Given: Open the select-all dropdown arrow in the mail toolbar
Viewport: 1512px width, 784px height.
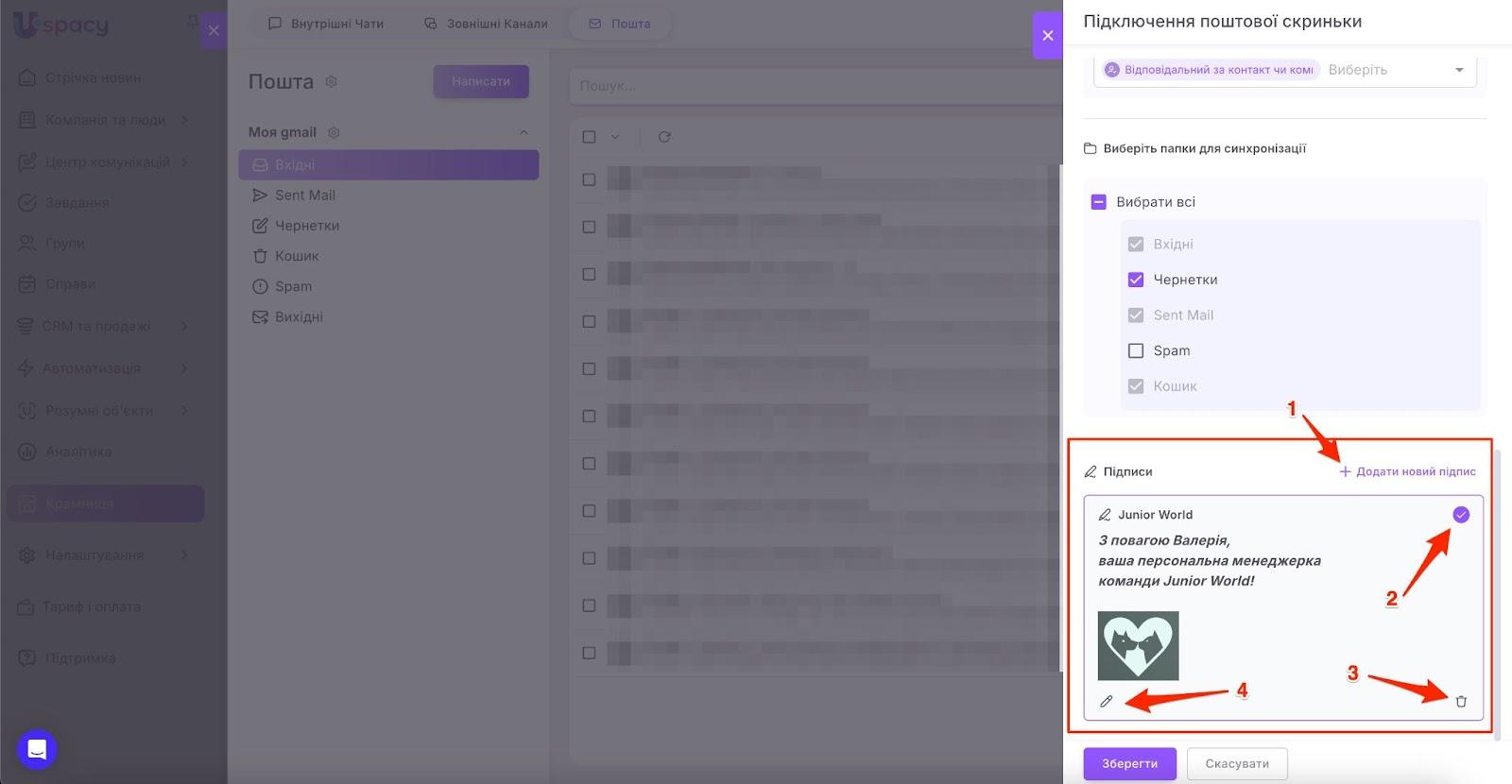Looking at the screenshot, I should tap(615, 137).
